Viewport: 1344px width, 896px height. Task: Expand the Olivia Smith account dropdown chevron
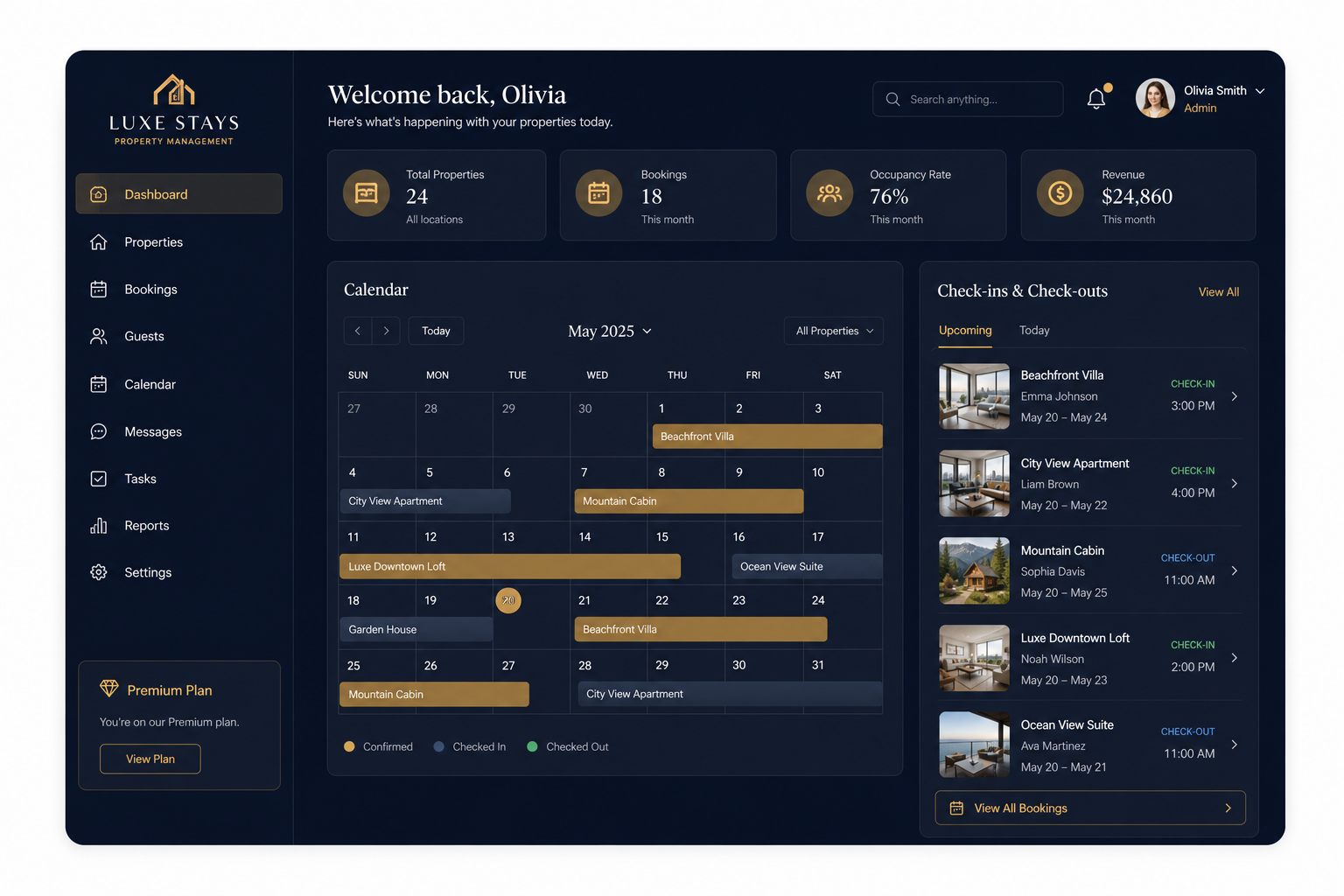click(1260, 91)
